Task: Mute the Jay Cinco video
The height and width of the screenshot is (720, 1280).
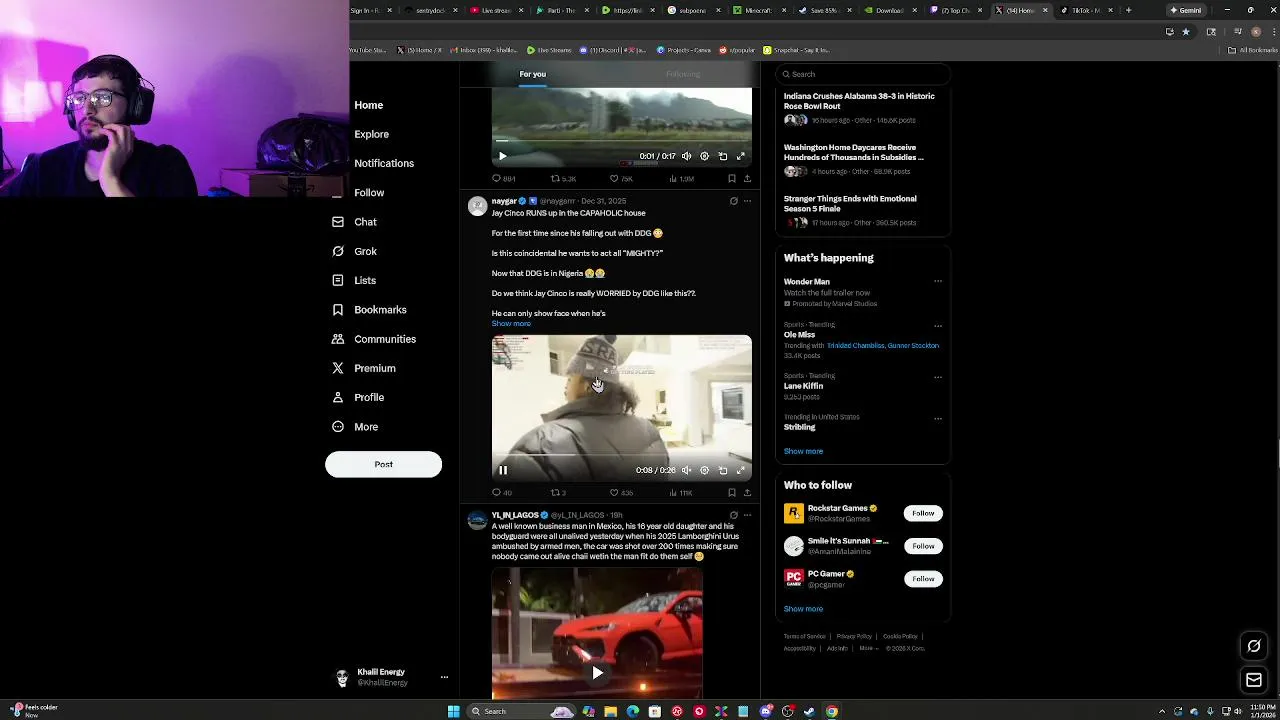Action: click(x=686, y=470)
